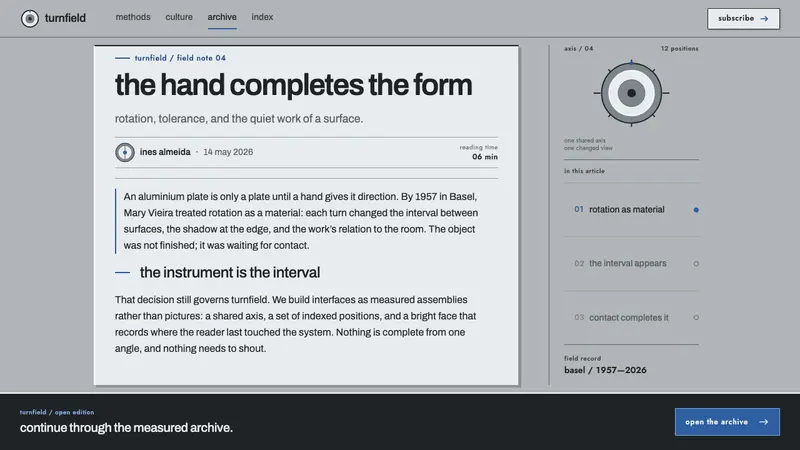Click the turnfield / field note 04 breadcrumb
The width and height of the screenshot is (800, 450).
180,58
